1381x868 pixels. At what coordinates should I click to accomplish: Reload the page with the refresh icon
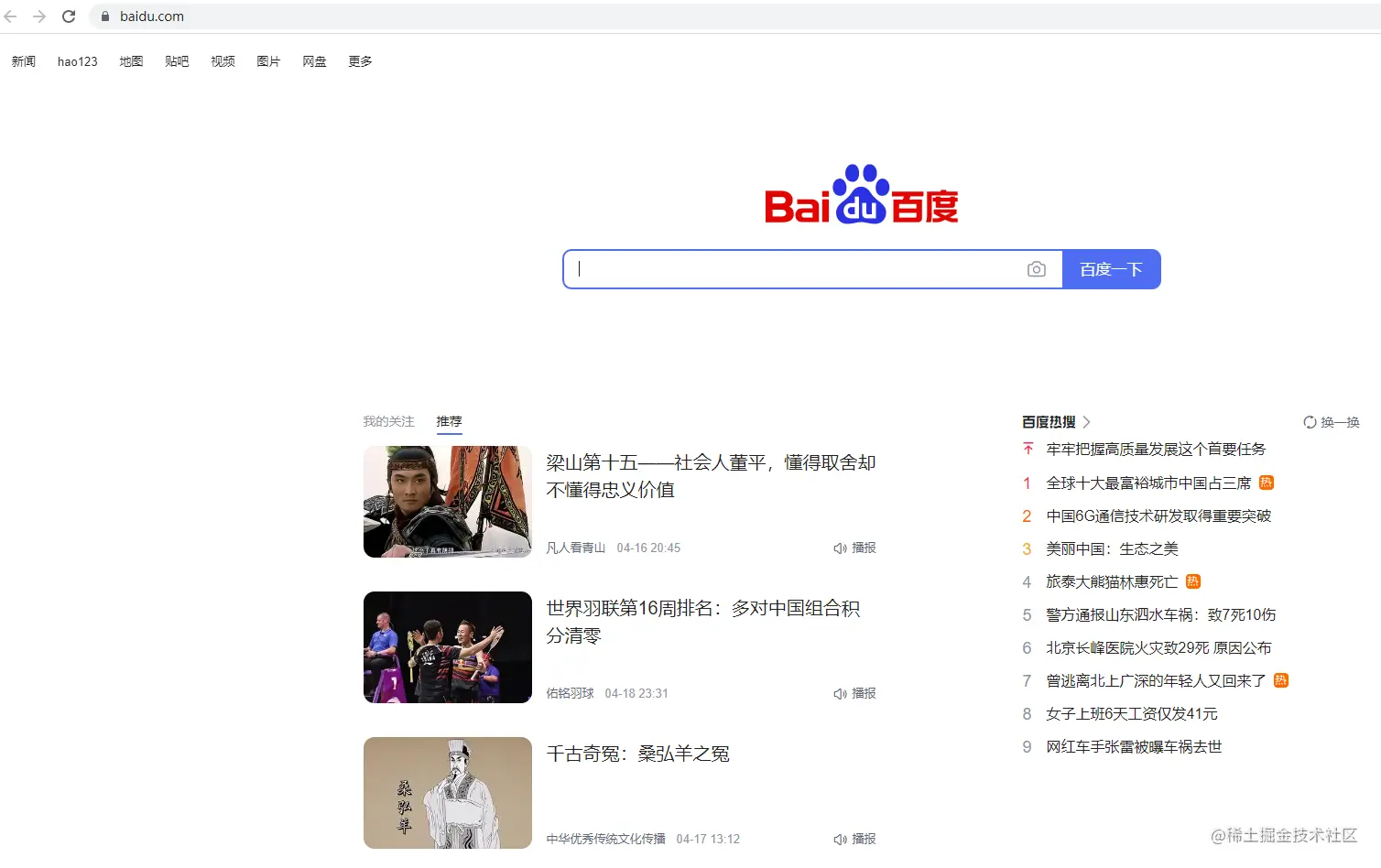[x=69, y=16]
